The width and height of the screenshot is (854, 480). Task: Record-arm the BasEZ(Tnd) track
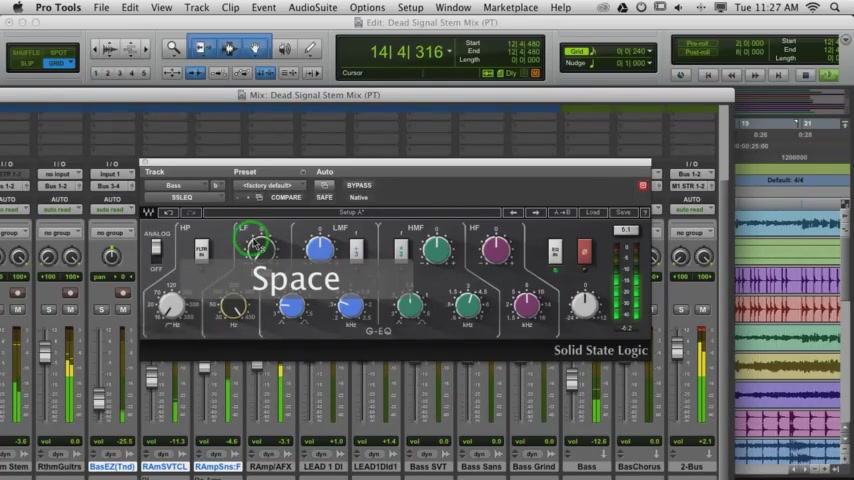pos(123,293)
